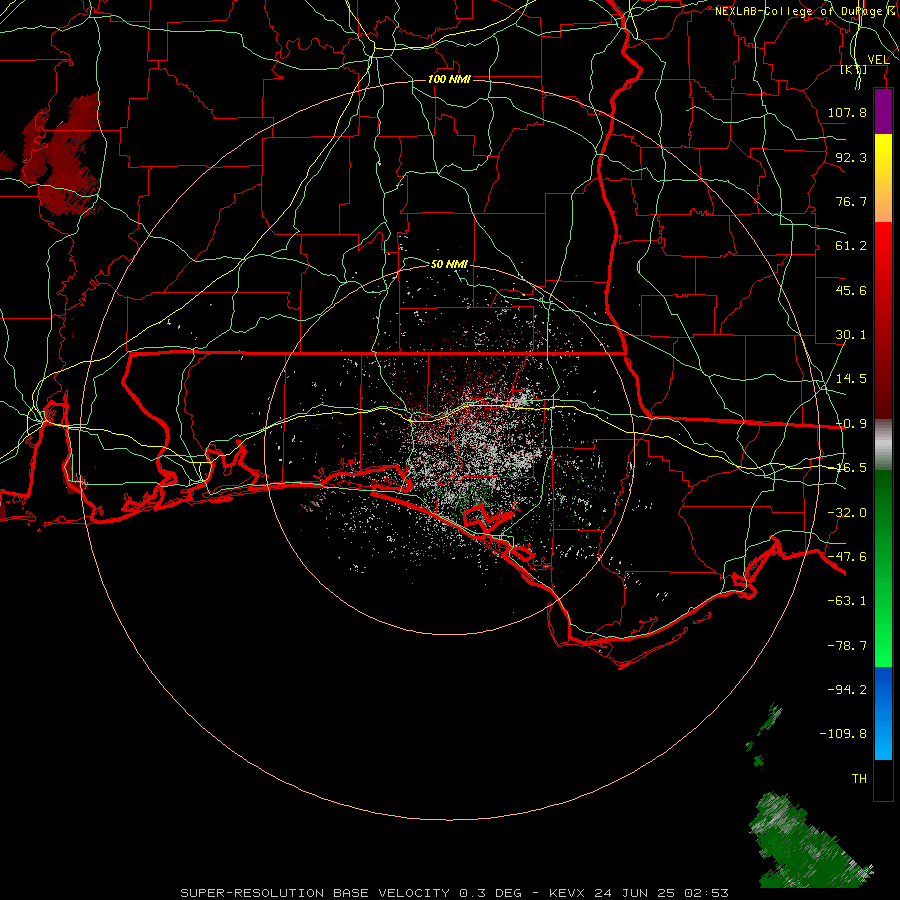Click the -78.7 velocity scale value

[847, 646]
